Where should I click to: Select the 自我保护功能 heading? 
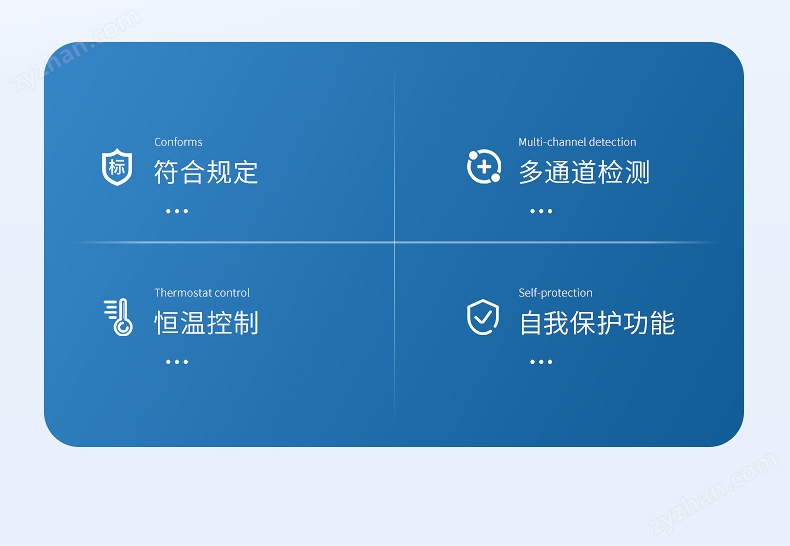[x=597, y=322]
